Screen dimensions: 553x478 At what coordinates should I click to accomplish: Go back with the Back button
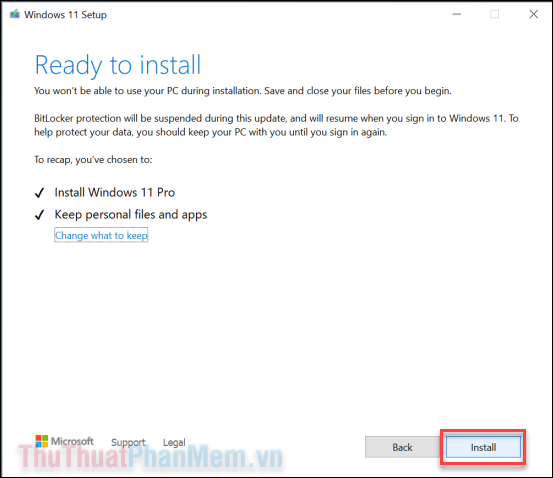click(402, 447)
